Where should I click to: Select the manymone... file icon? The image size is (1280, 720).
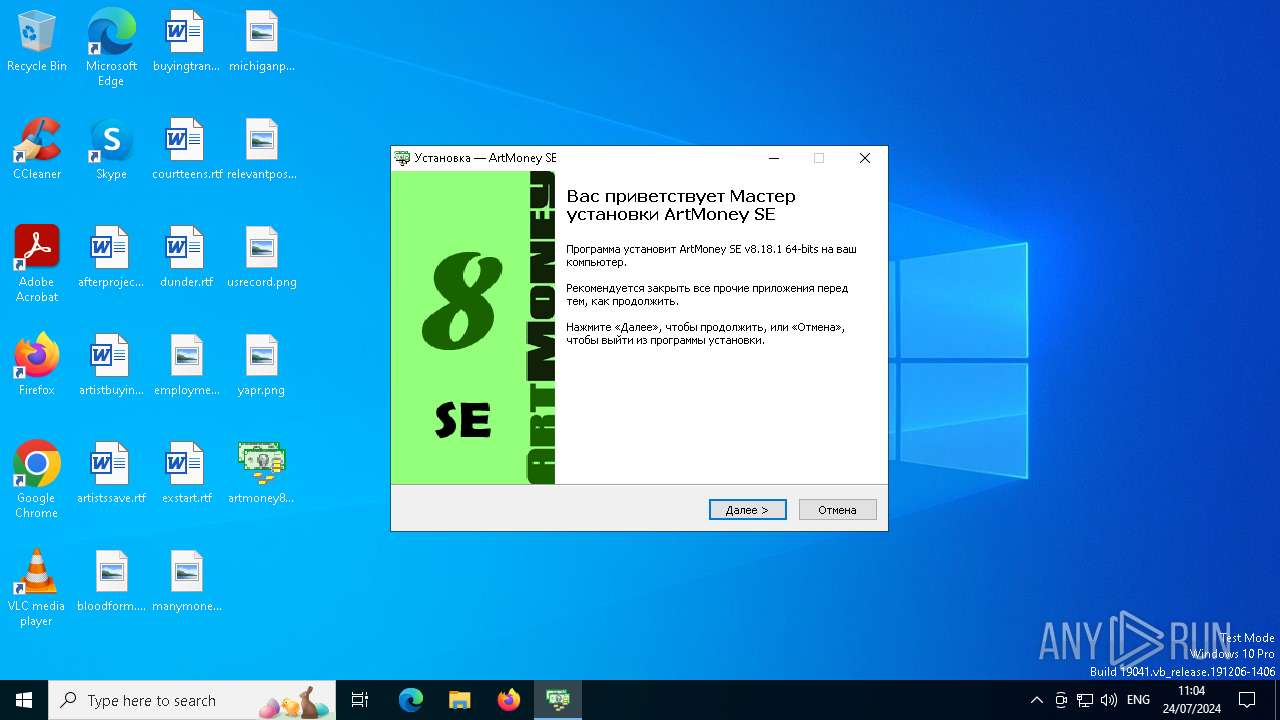click(186, 582)
